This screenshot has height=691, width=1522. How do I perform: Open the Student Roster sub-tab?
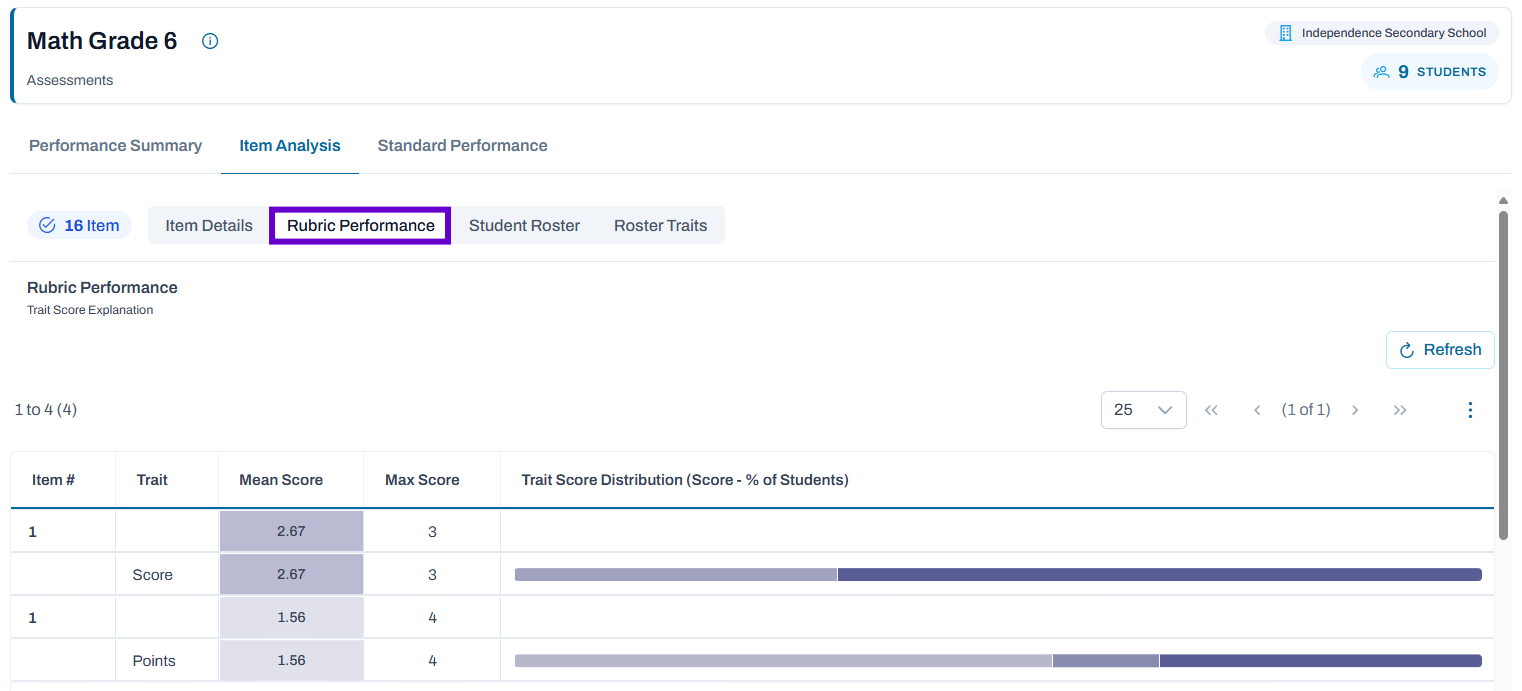click(524, 225)
